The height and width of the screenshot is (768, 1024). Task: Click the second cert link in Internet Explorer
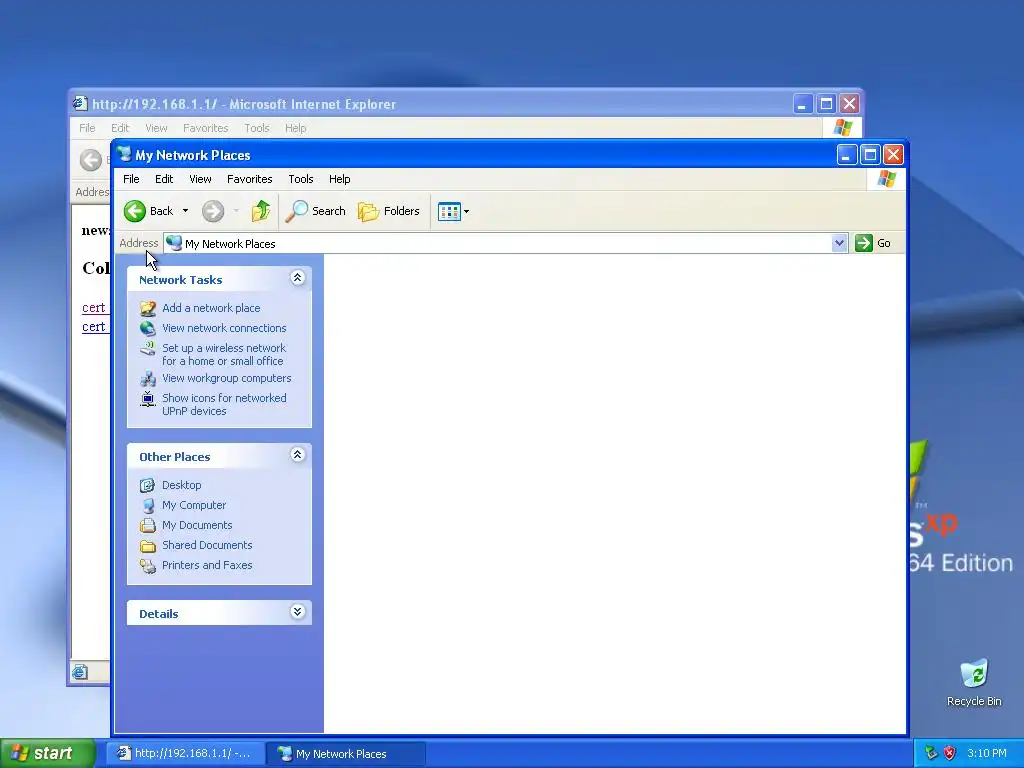94,327
